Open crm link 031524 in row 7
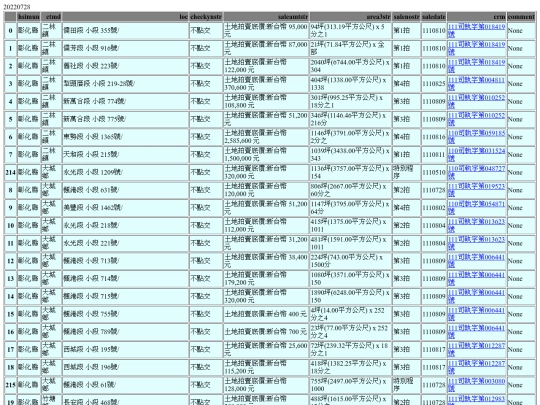Image resolution: width=540 pixels, height=405 pixels. pyautogui.click(x=476, y=155)
